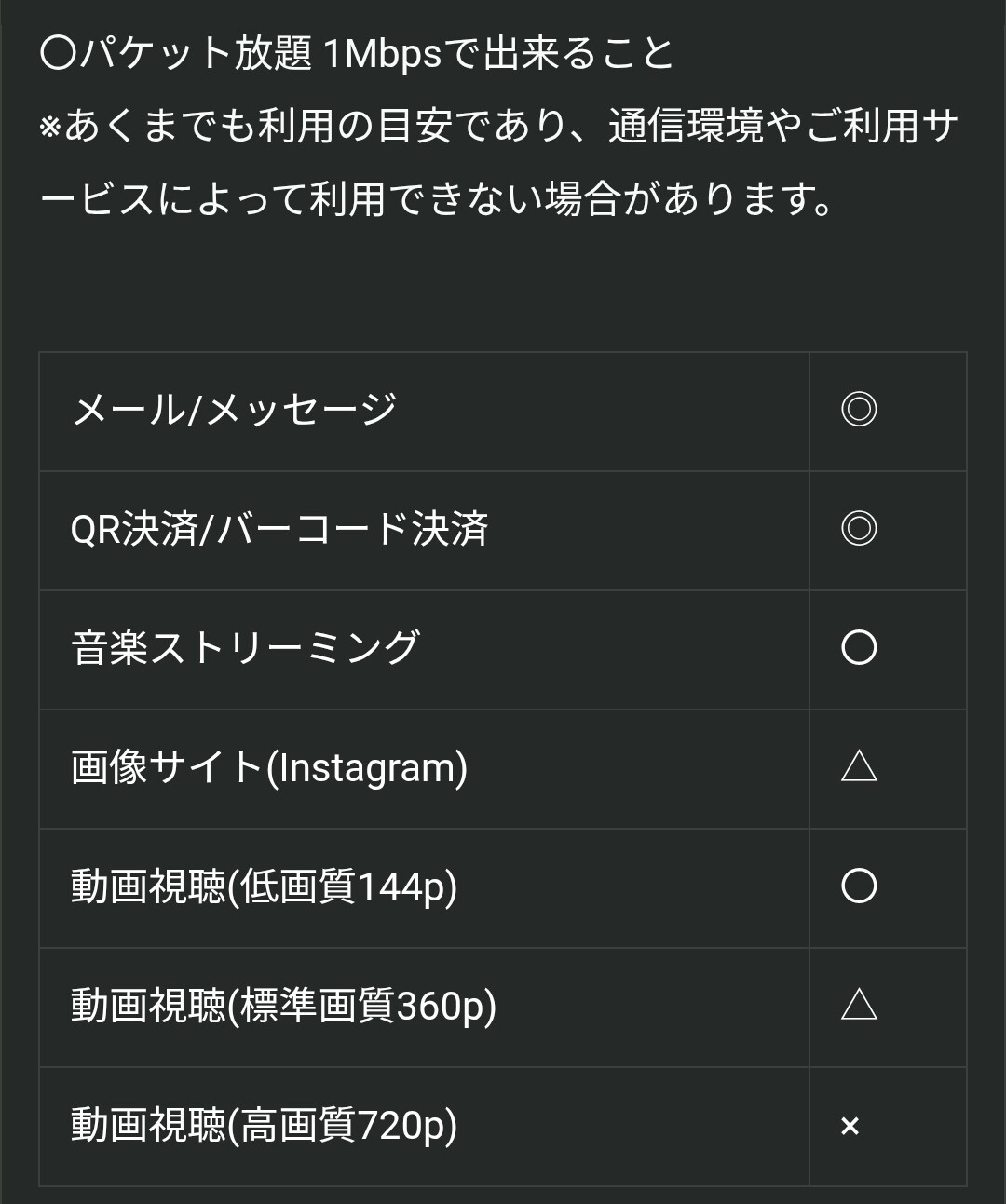This screenshot has height=1204, width=1006.
Task: Click the double-circle symbol for メール/メッセージ
Action: coord(859,410)
